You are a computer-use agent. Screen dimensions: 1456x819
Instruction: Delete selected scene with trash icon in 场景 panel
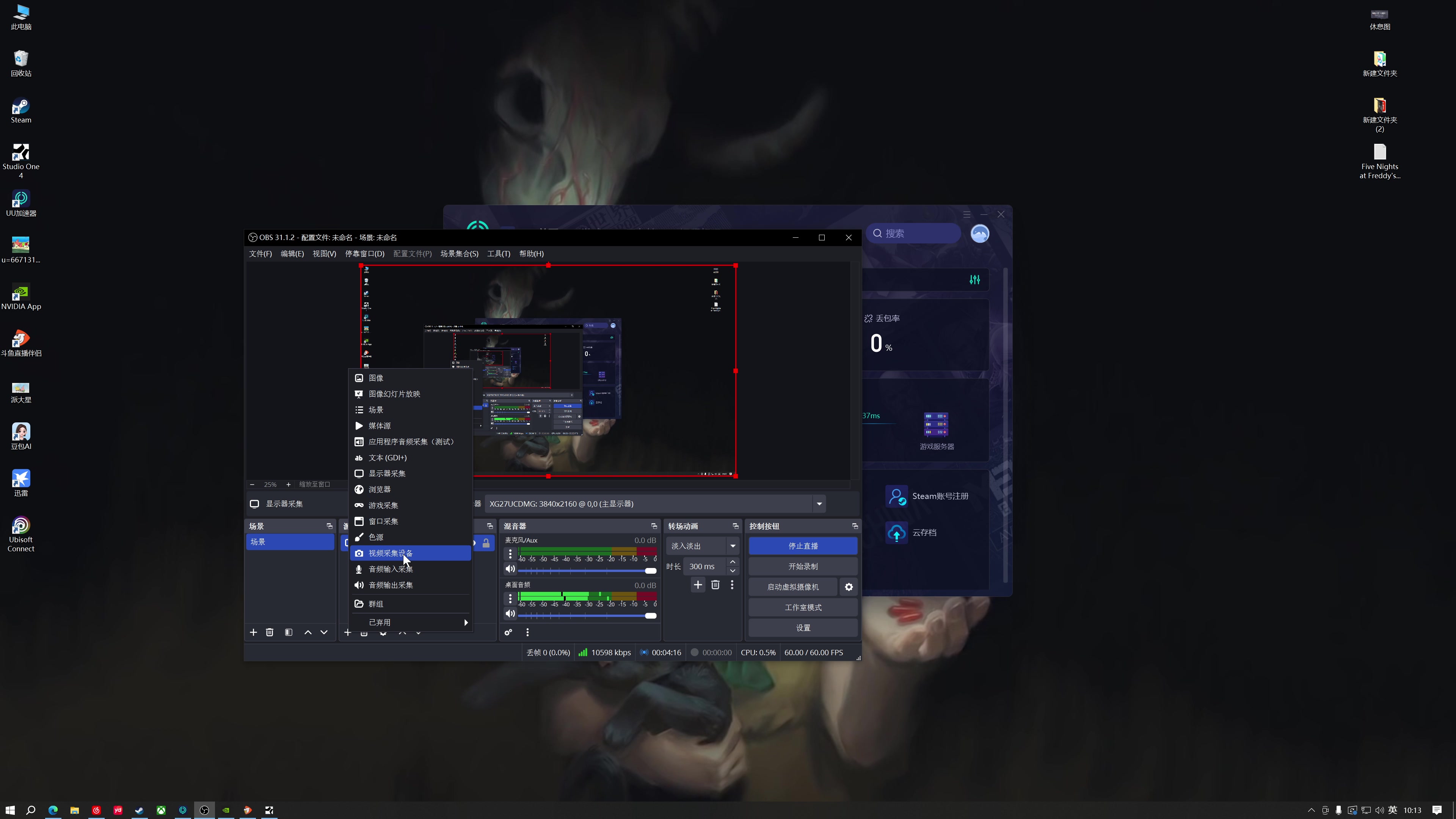(x=270, y=632)
